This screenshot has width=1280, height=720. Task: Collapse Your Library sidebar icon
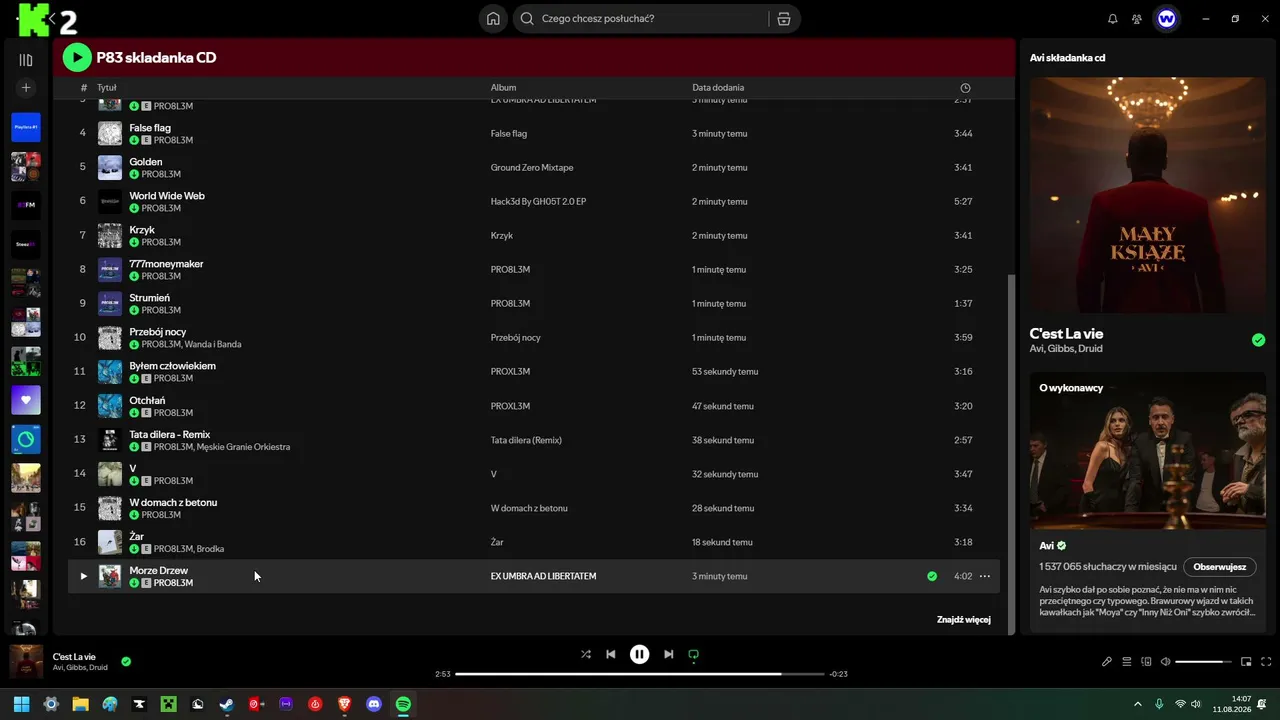26,60
